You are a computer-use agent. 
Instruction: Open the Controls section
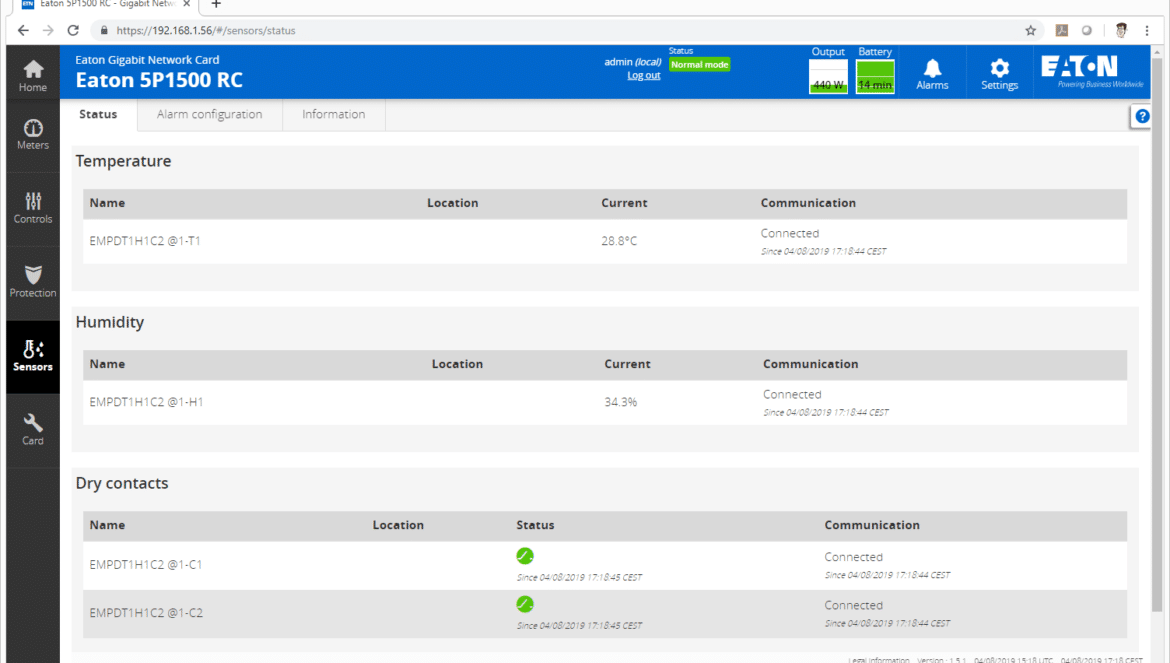[33, 209]
